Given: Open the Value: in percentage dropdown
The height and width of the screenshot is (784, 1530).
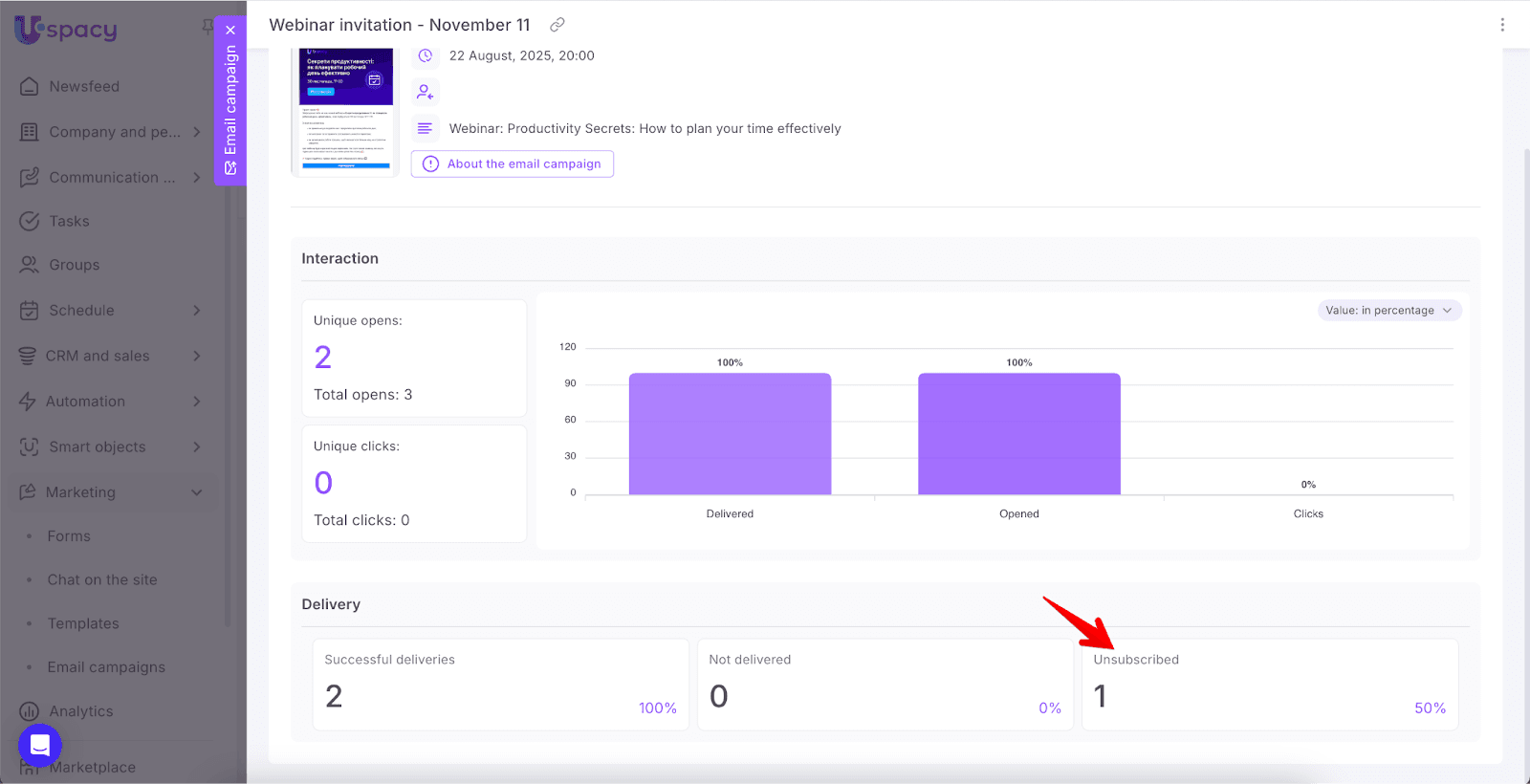Looking at the screenshot, I should tap(1389, 311).
